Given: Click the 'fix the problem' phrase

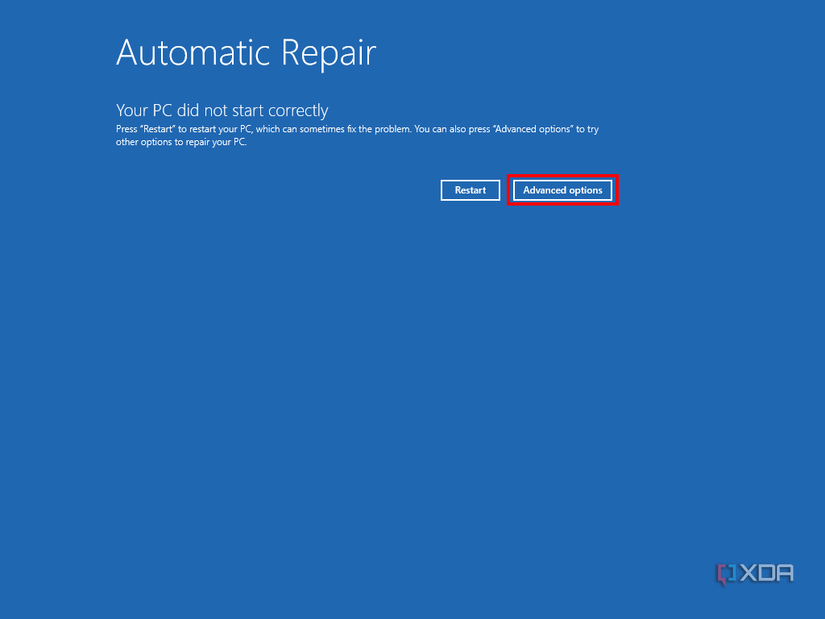Looking at the screenshot, I should (x=378, y=129).
